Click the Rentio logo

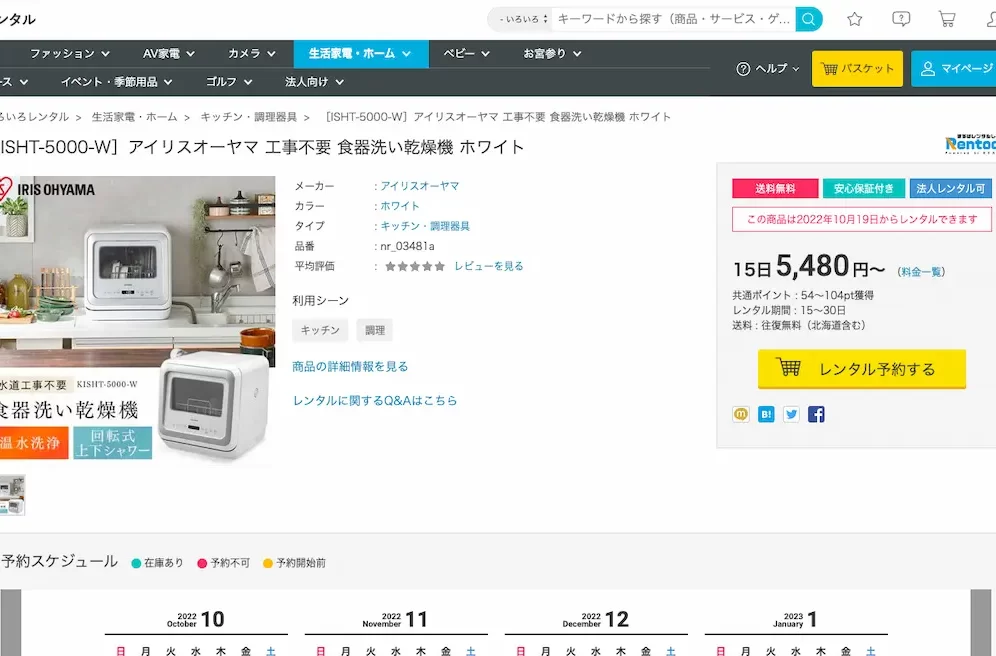970,144
